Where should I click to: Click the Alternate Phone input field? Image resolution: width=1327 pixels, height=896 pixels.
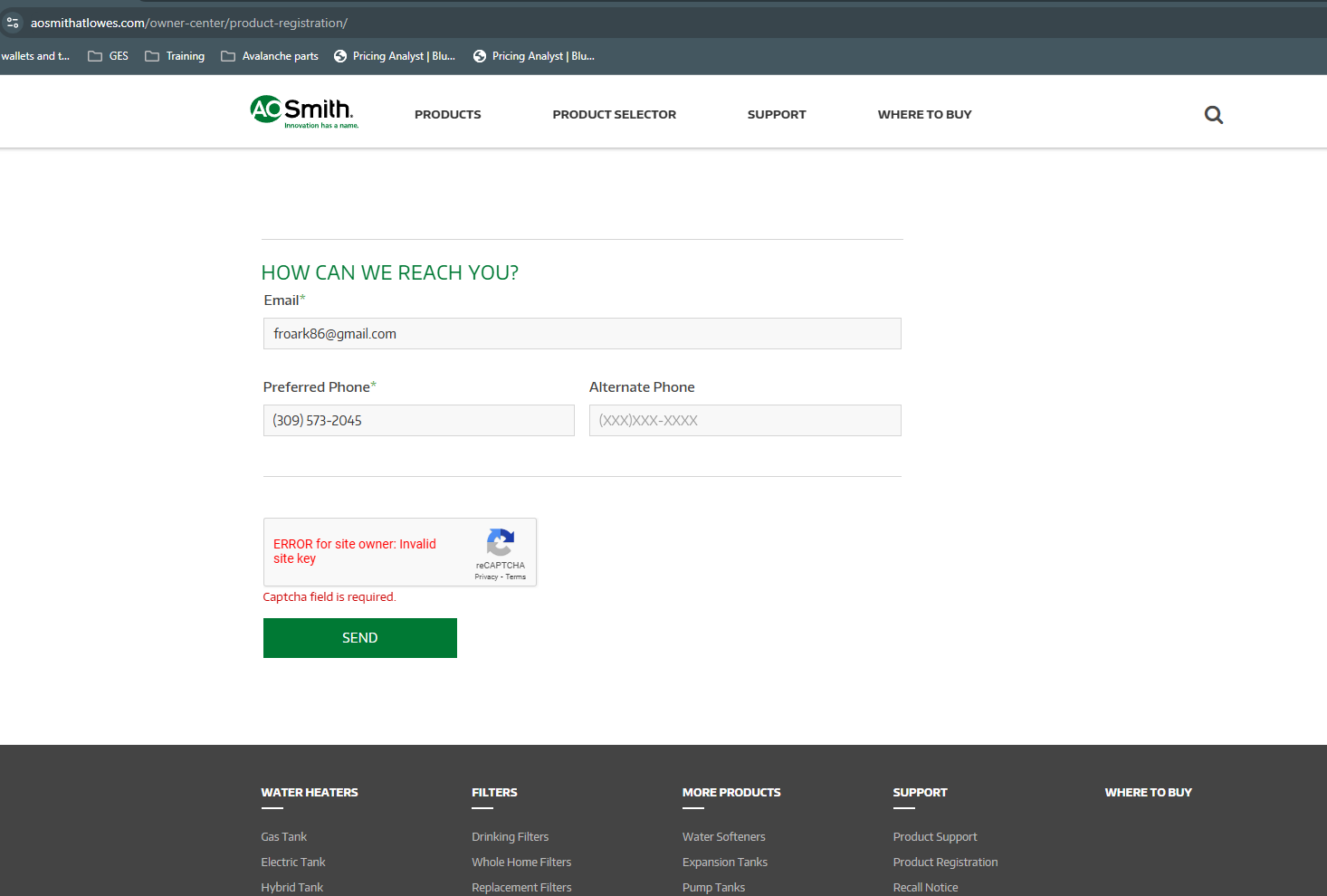[744, 421]
